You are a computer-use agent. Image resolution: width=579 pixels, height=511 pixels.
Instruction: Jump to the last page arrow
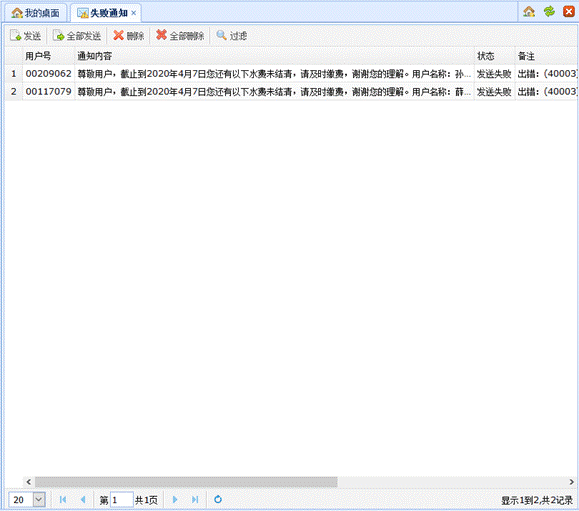[195, 499]
